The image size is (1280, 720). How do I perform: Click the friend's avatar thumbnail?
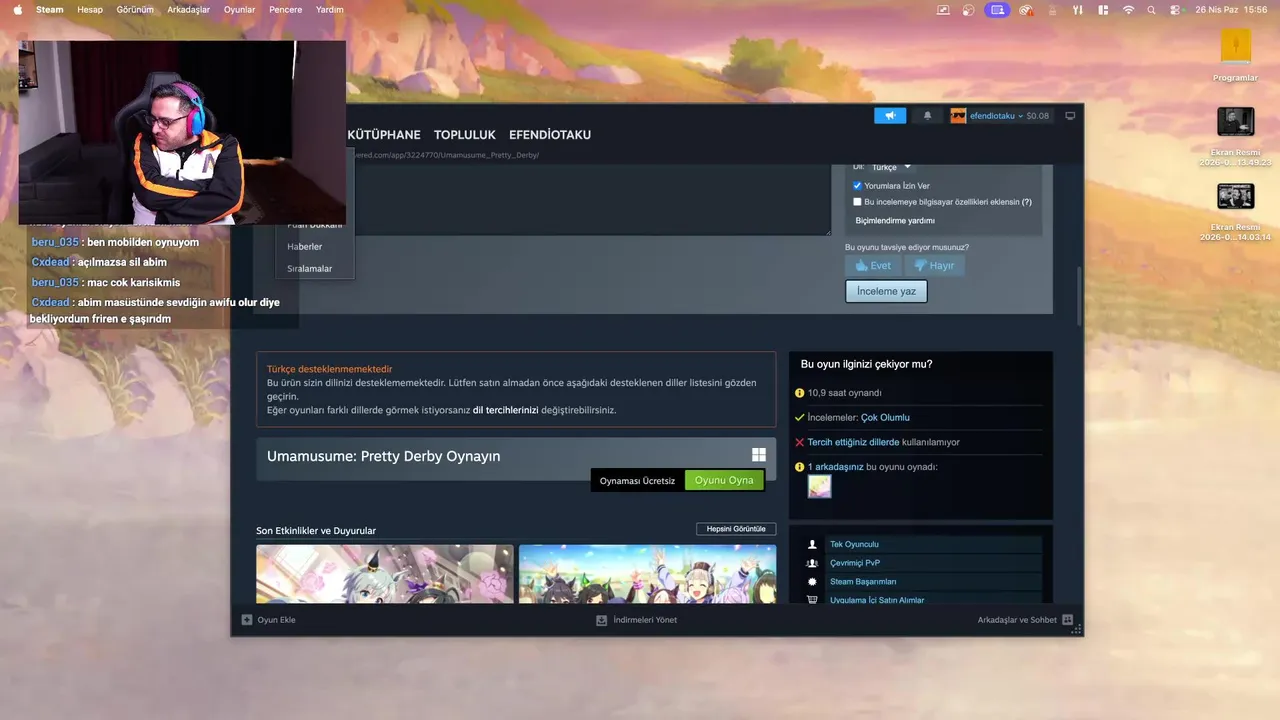click(x=820, y=486)
